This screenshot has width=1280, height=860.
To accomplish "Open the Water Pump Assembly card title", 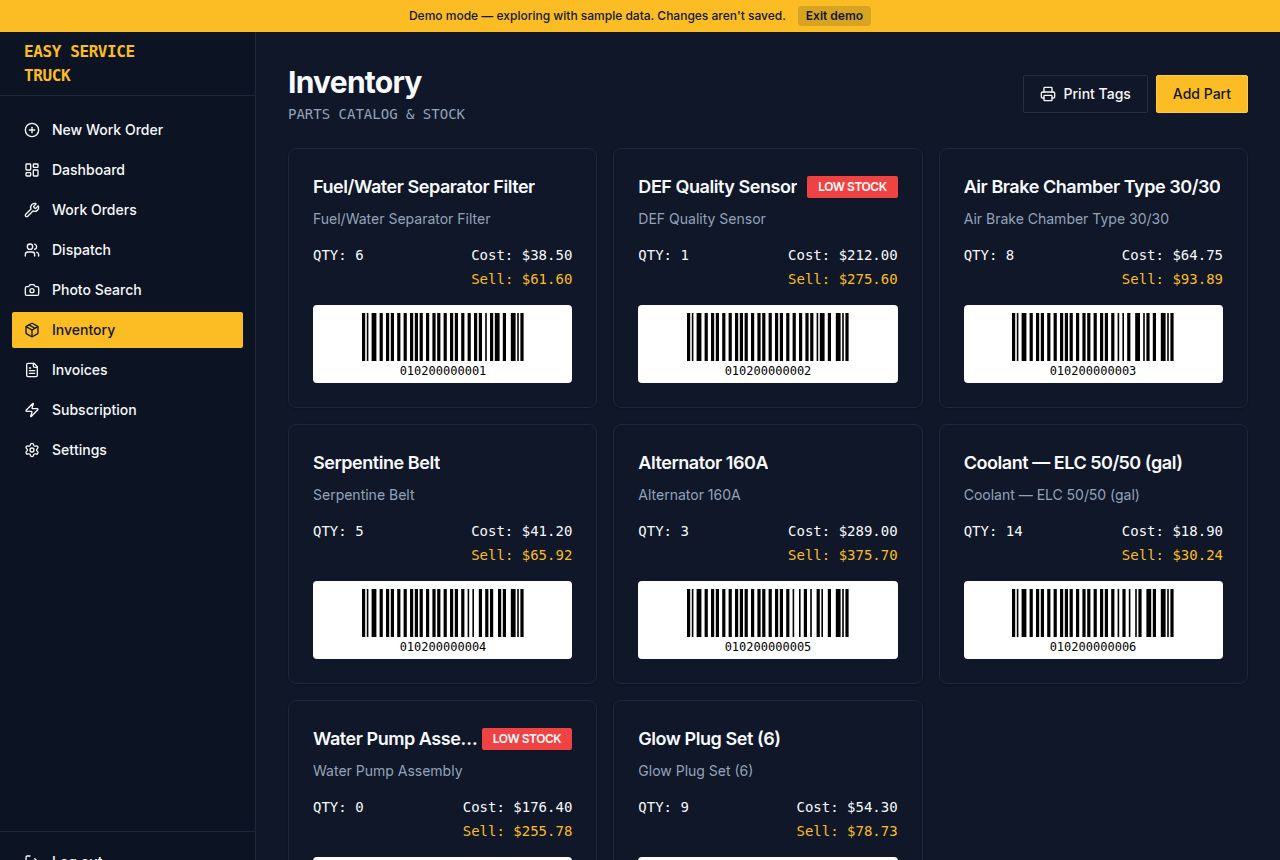I will click(395, 739).
